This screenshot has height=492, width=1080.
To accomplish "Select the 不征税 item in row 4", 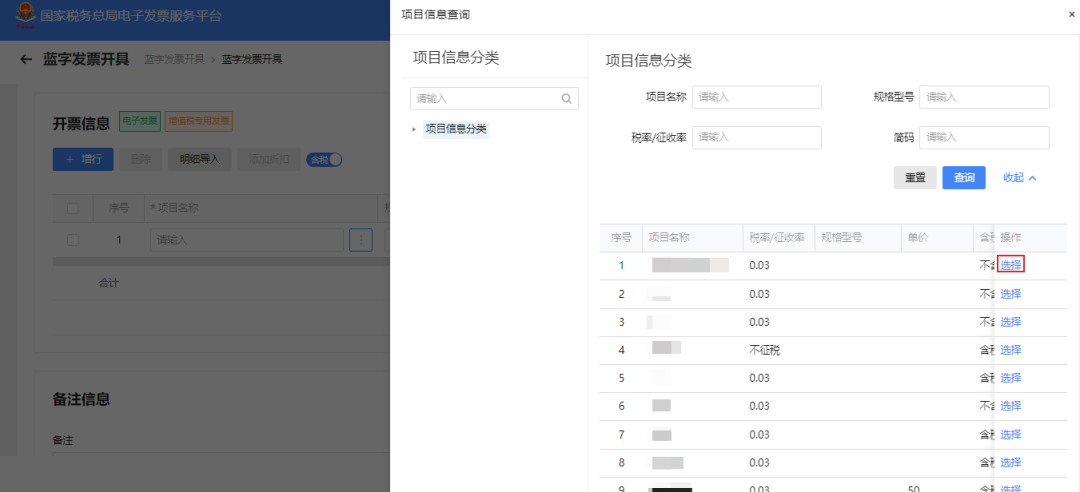I will 1011,350.
